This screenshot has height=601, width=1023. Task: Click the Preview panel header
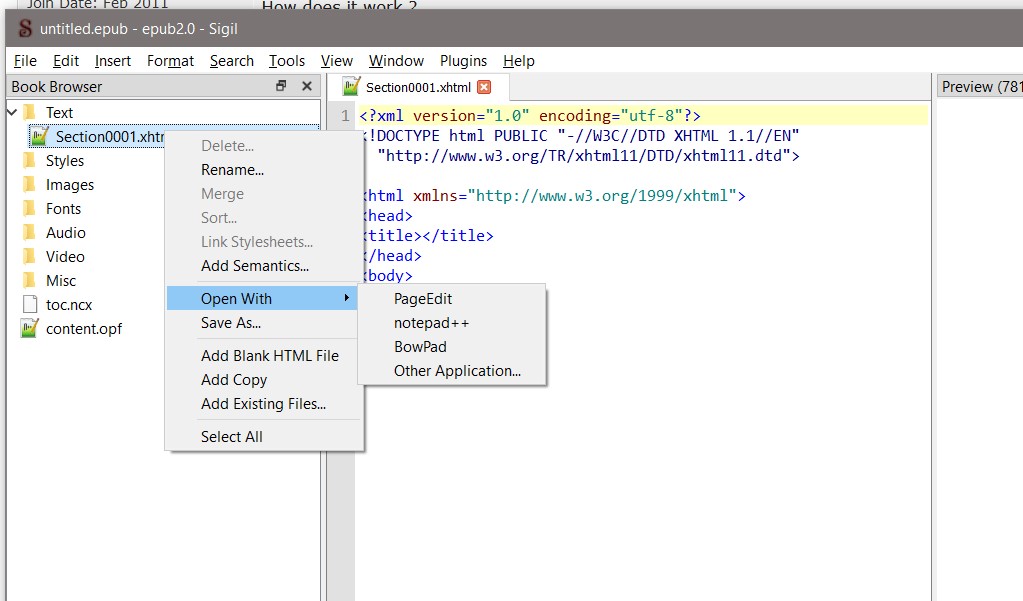point(980,86)
